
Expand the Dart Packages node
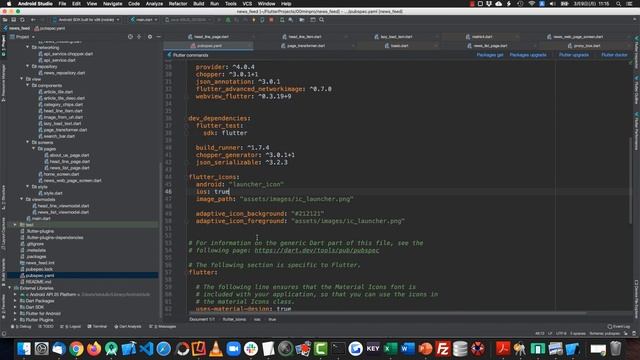click(16, 300)
